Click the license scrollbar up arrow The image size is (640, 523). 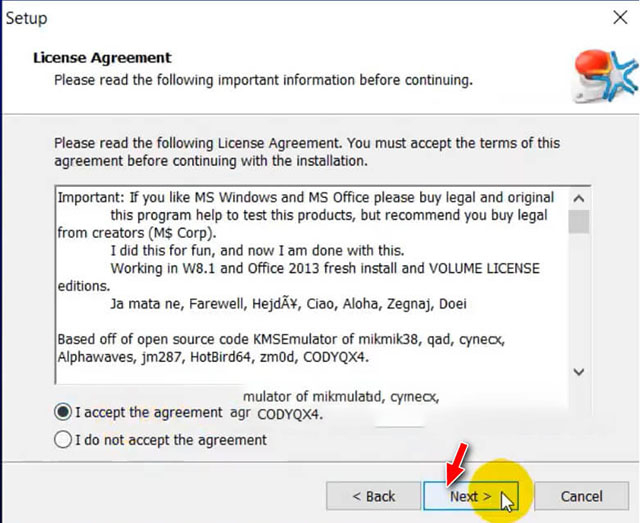click(579, 199)
